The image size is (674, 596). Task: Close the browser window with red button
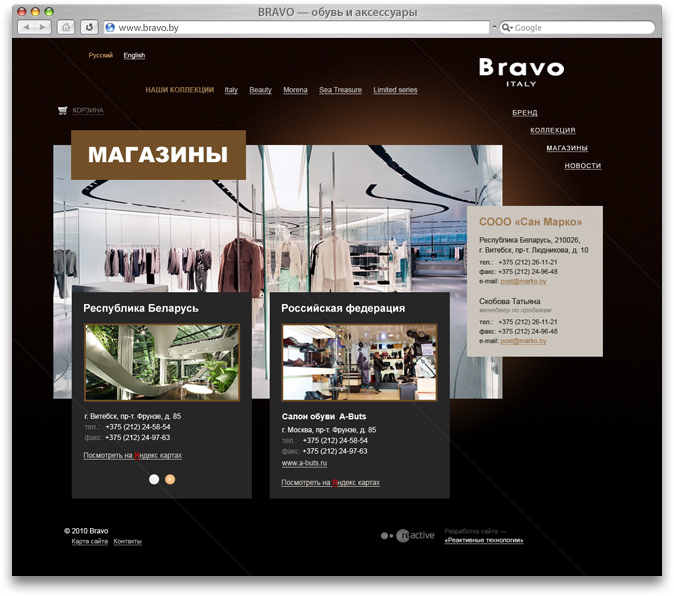(22, 12)
